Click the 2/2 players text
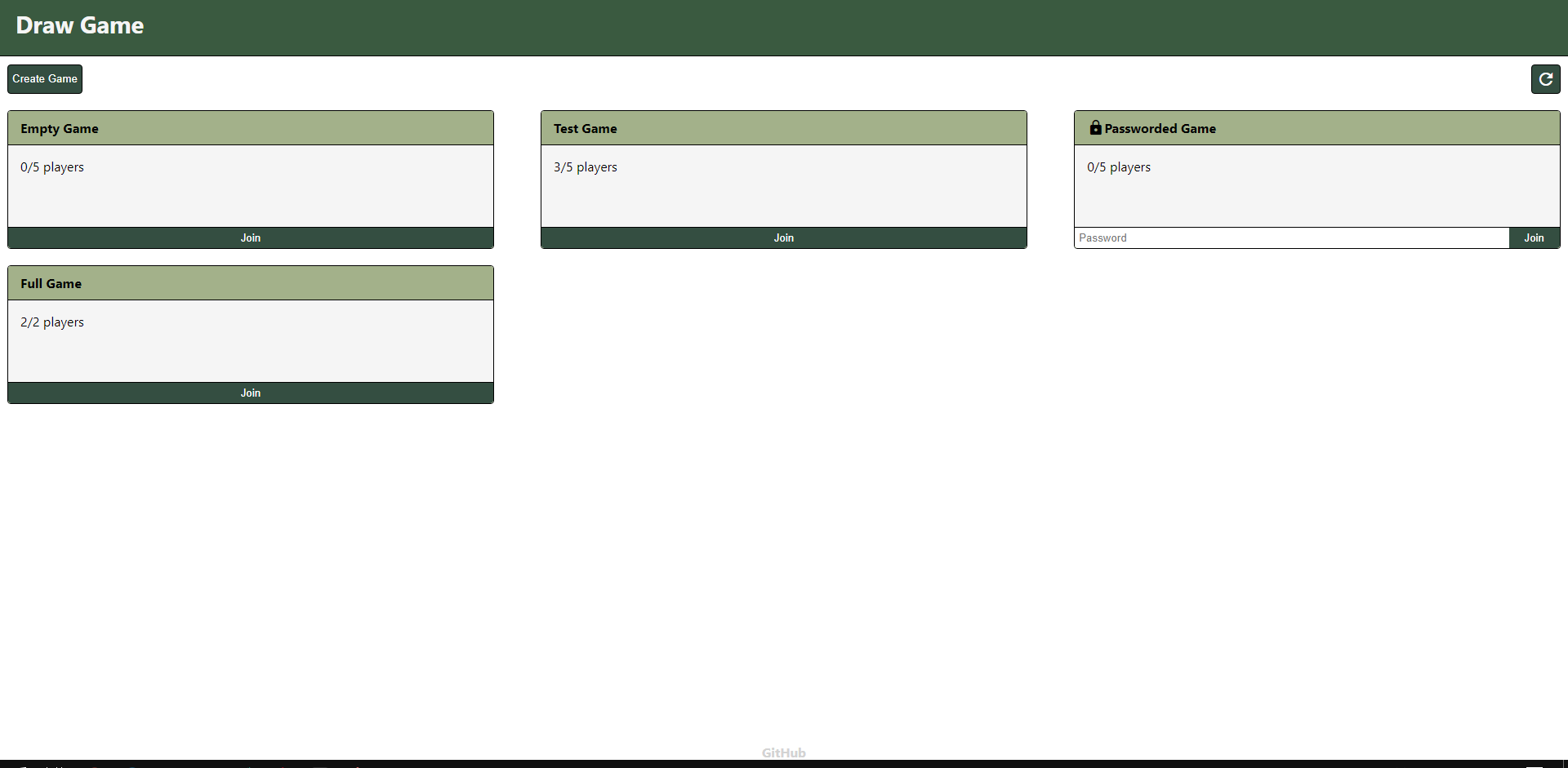Screen dimensions: 1568x768 (52, 322)
